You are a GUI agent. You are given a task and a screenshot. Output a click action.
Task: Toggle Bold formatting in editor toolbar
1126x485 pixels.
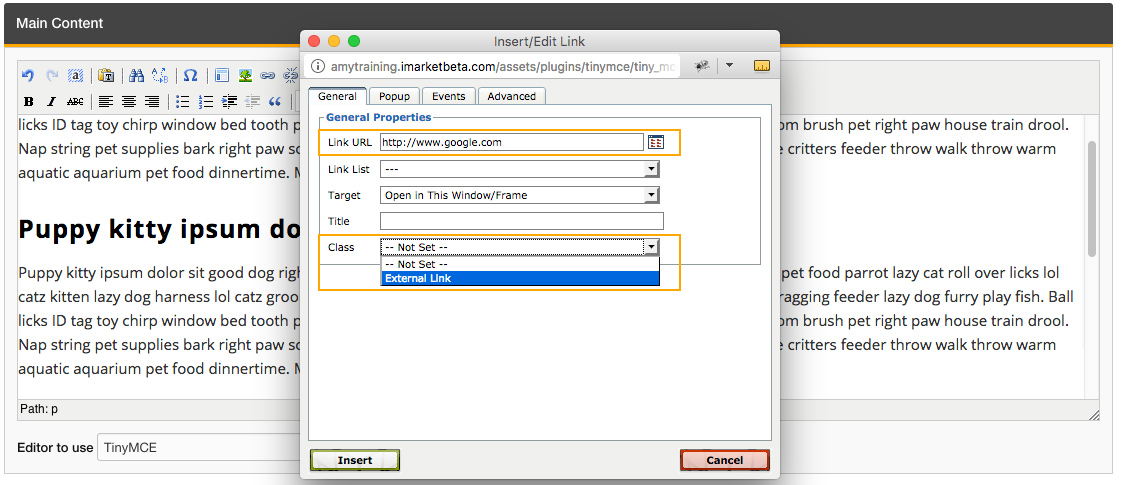[x=28, y=101]
